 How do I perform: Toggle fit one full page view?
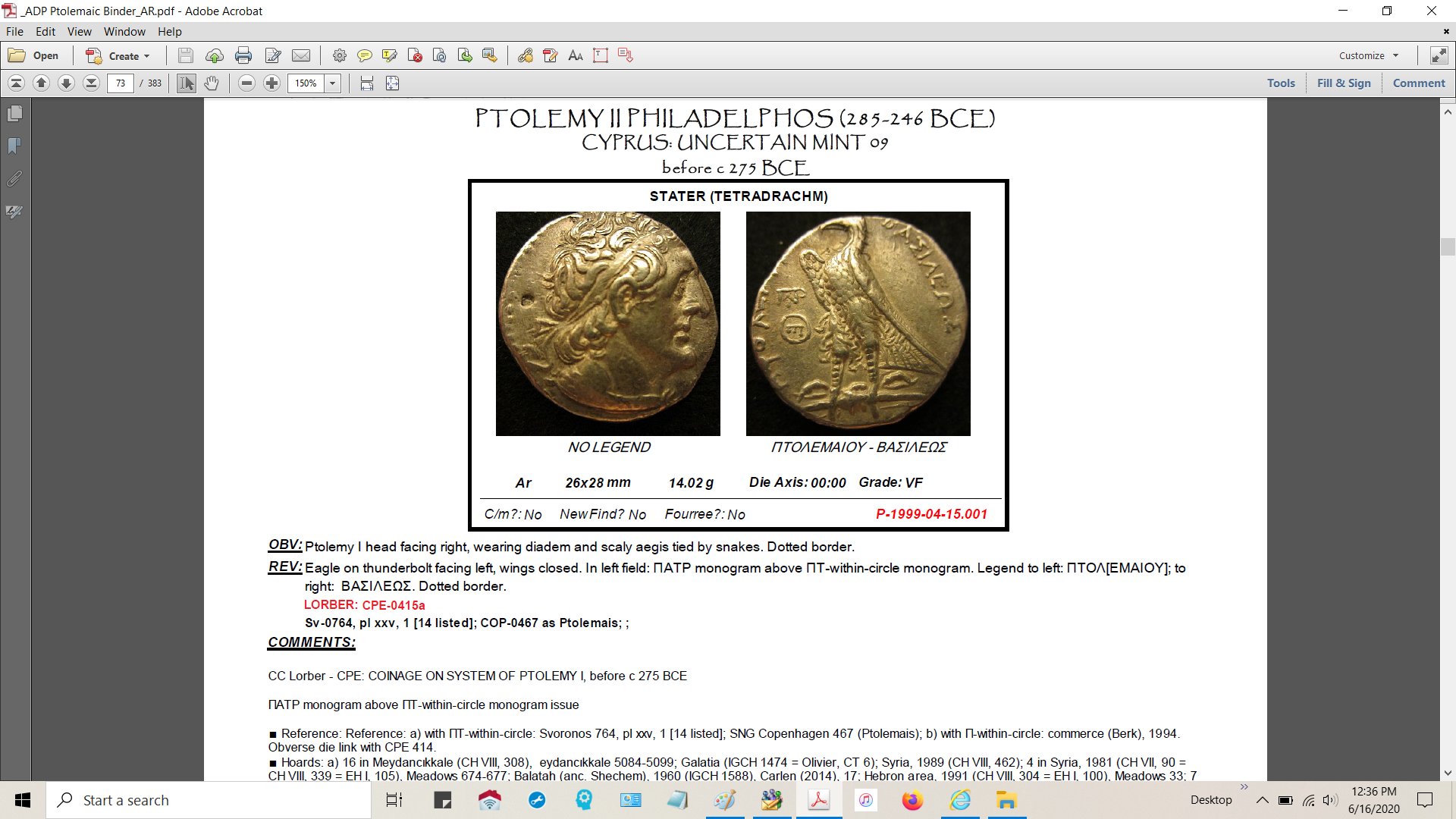click(392, 83)
